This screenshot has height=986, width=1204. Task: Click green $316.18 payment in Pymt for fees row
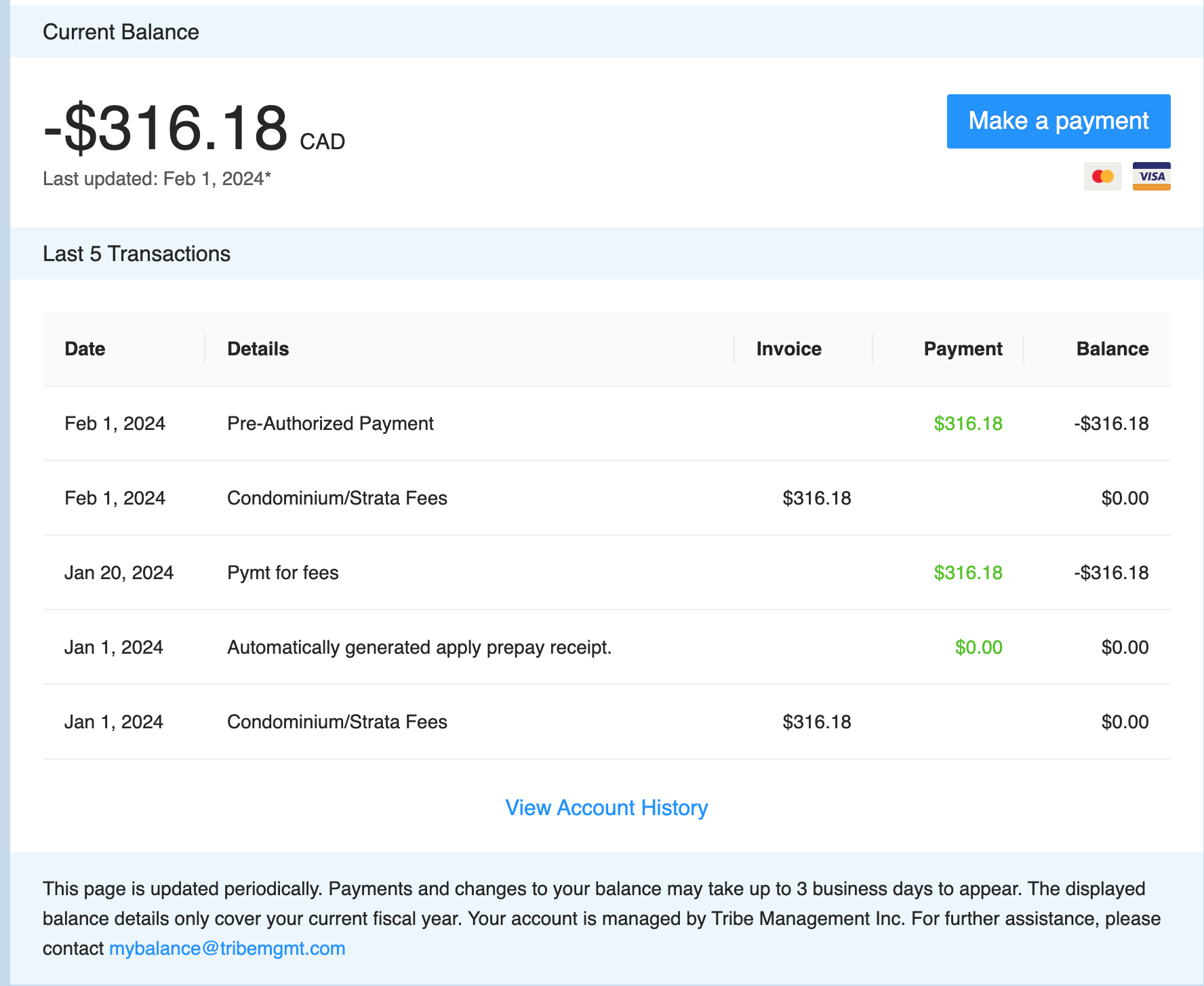[x=968, y=572]
